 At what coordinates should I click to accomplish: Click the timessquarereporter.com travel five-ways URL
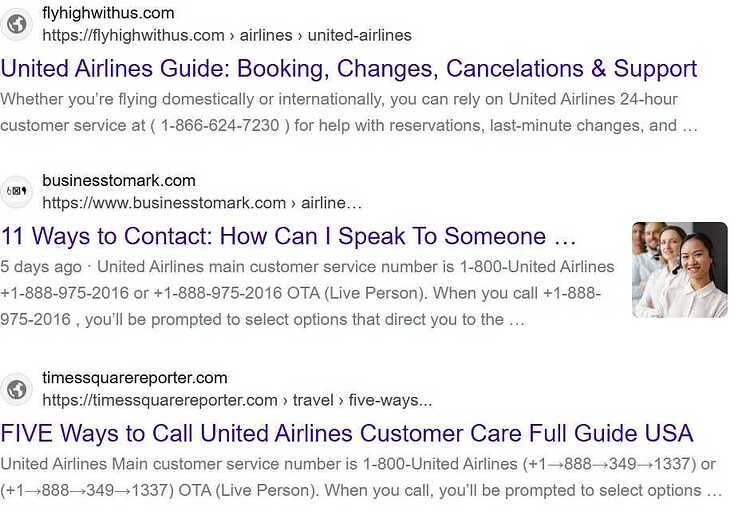pos(237,400)
